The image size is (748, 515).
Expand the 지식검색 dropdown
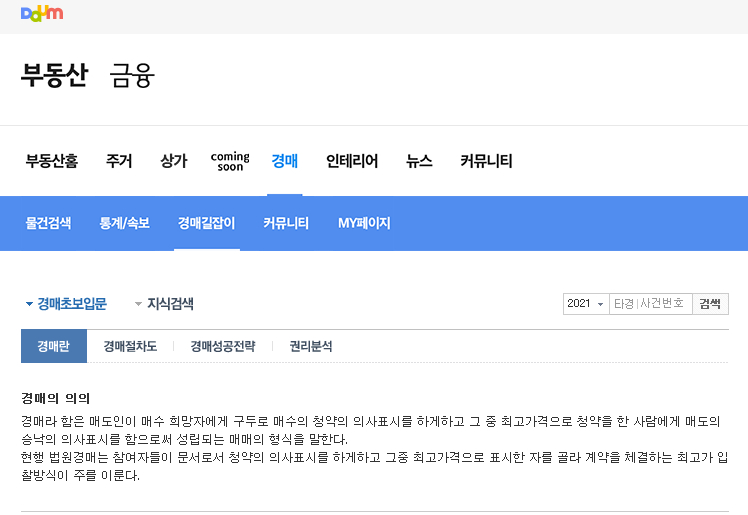[164, 304]
